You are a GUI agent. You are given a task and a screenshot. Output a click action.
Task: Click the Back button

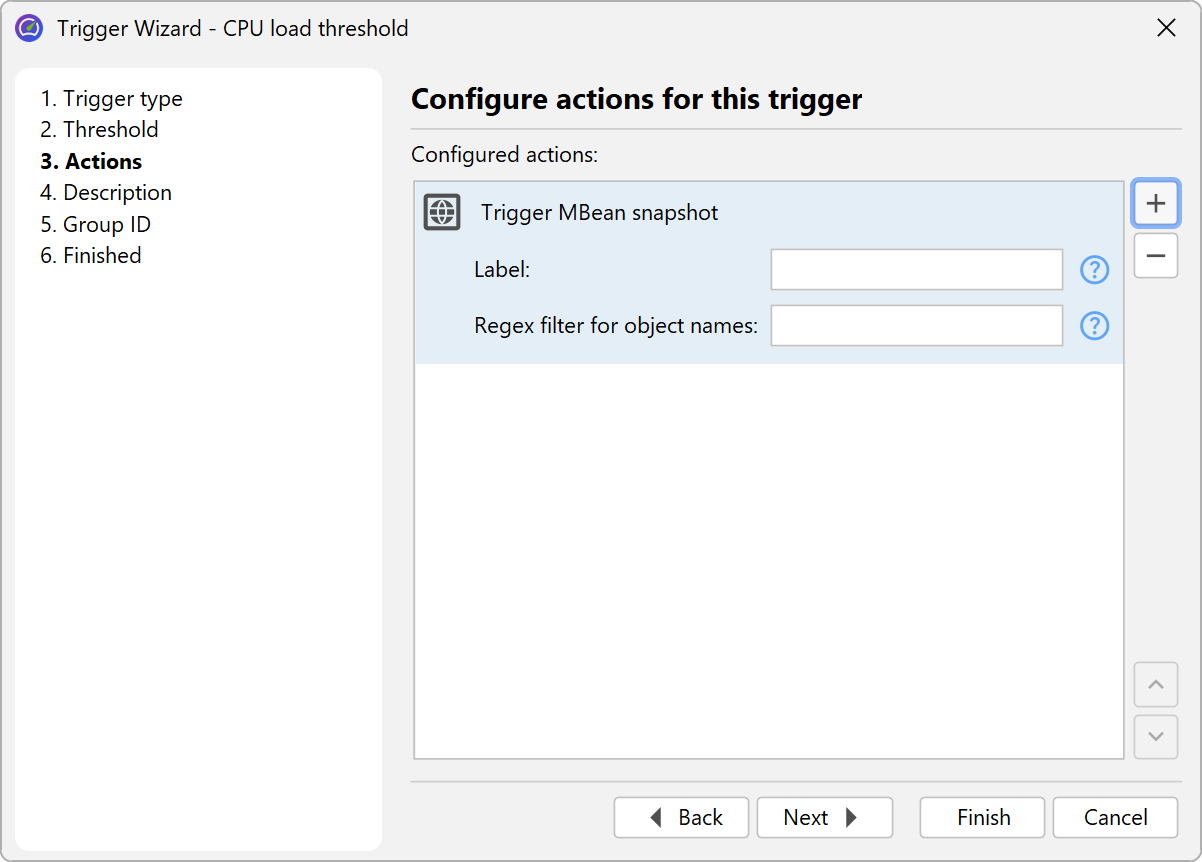pos(682,818)
